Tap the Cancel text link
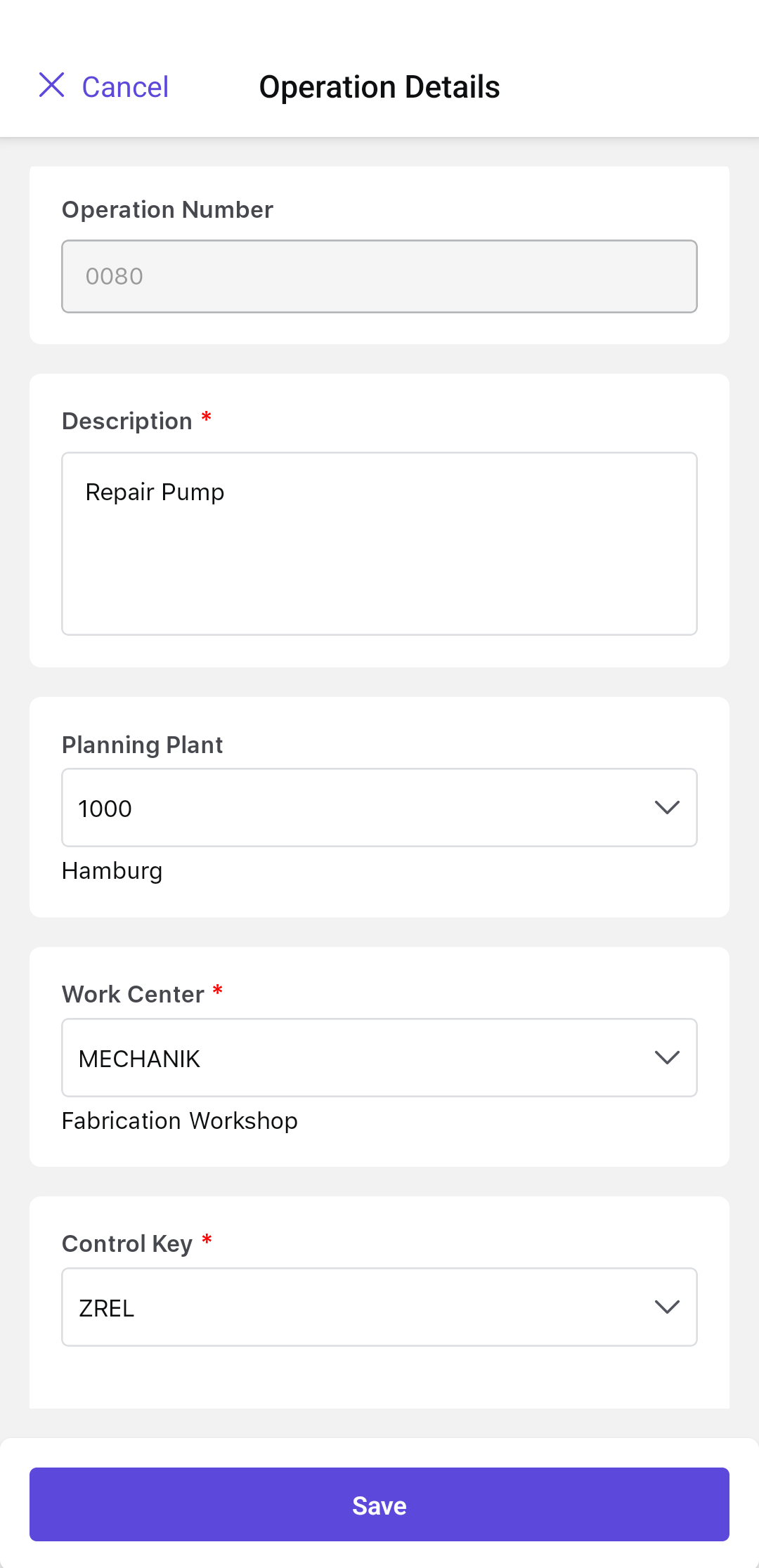This screenshot has height=1568, width=759. click(125, 87)
